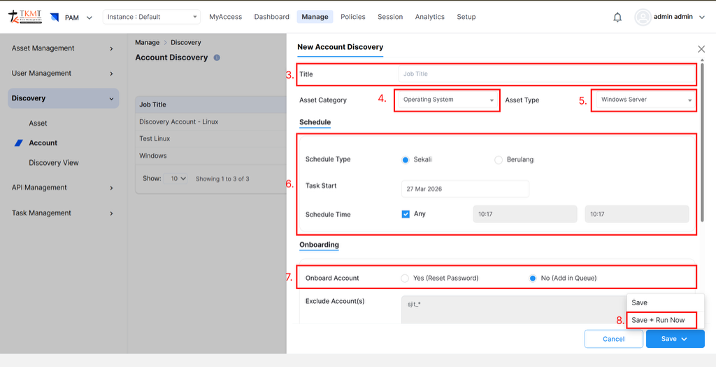Change the Show rows count dropdown
The height and width of the screenshot is (368, 716).
pos(178,179)
